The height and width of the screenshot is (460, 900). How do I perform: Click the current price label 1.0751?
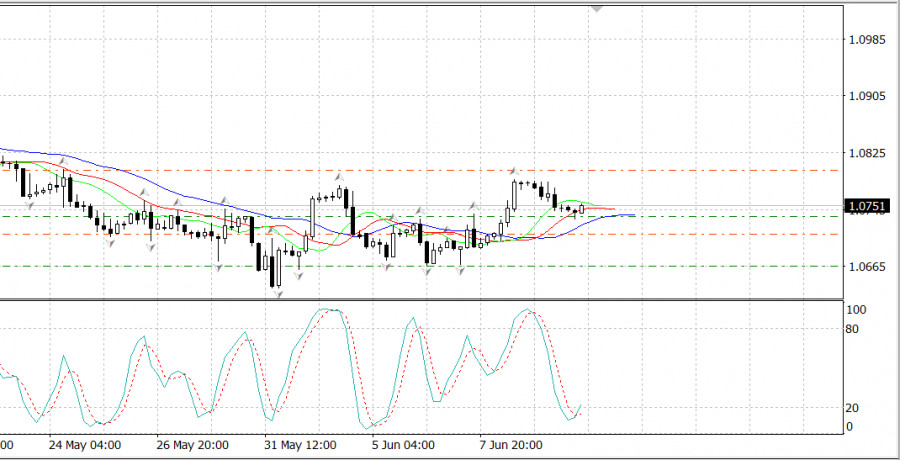coord(864,208)
